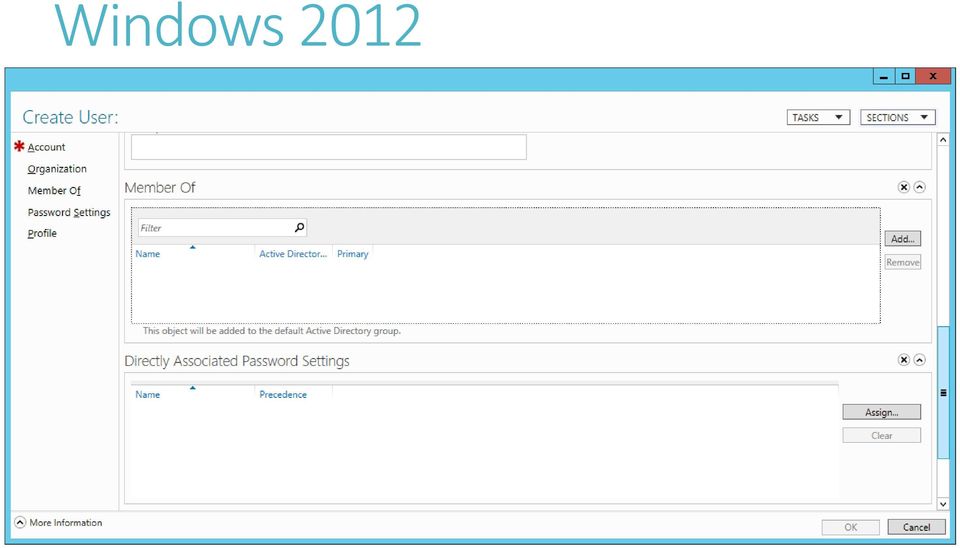The width and height of the screenshot is (960, 548).
Task: Maximize the Create User window
Action: pos(905,77)
